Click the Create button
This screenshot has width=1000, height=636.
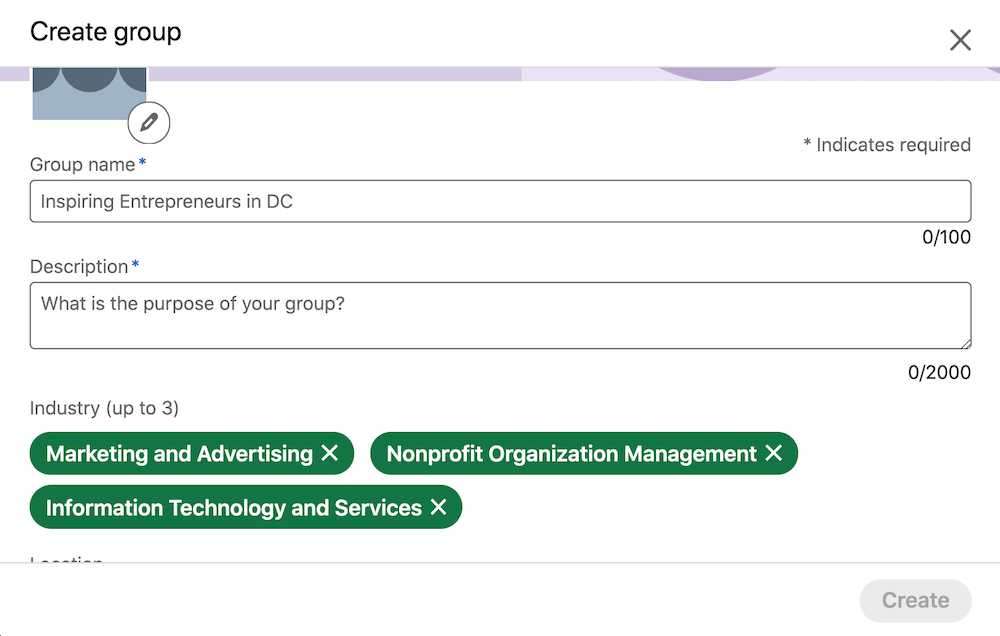(x=915, y=600)
